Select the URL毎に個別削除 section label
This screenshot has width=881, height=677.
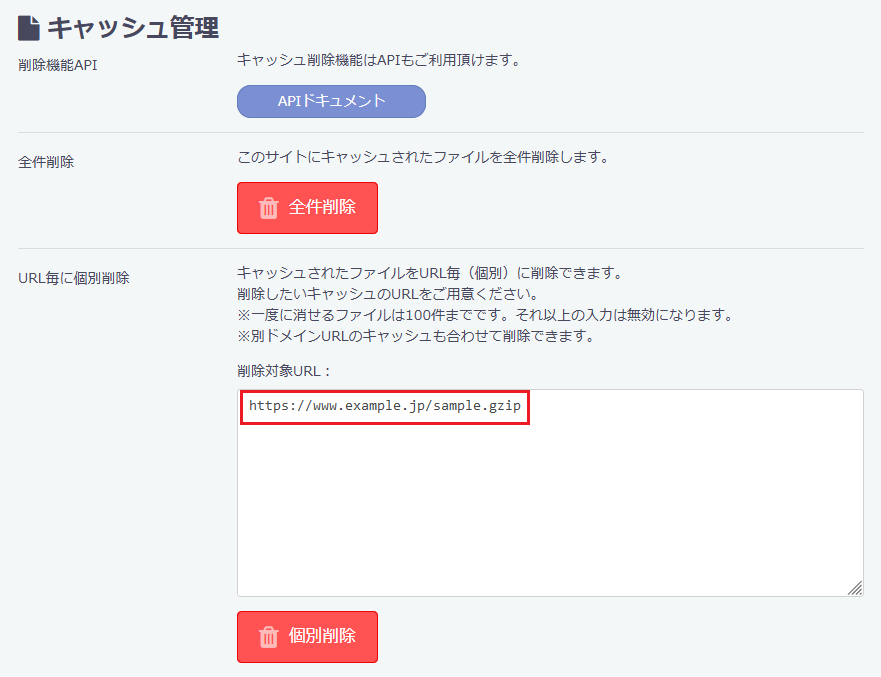74,277
